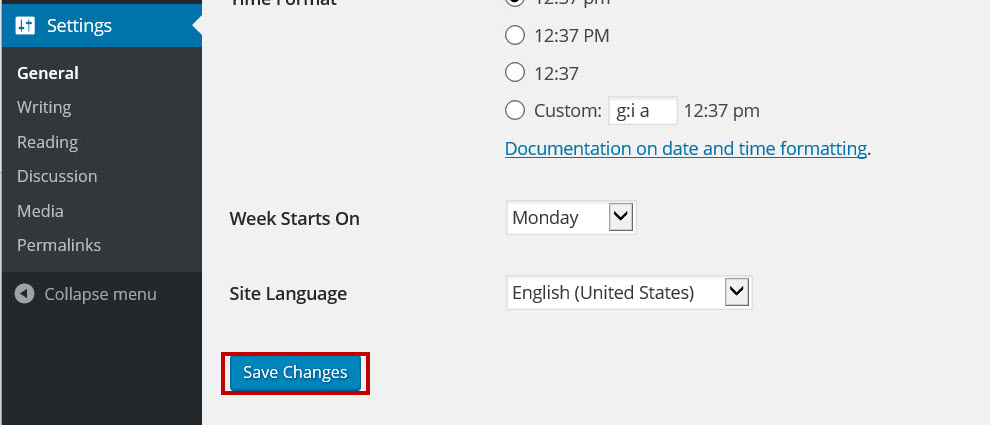Click the arrow of the Monday dropdown
The width and height of the screenshot is (990, 425).
621,218
